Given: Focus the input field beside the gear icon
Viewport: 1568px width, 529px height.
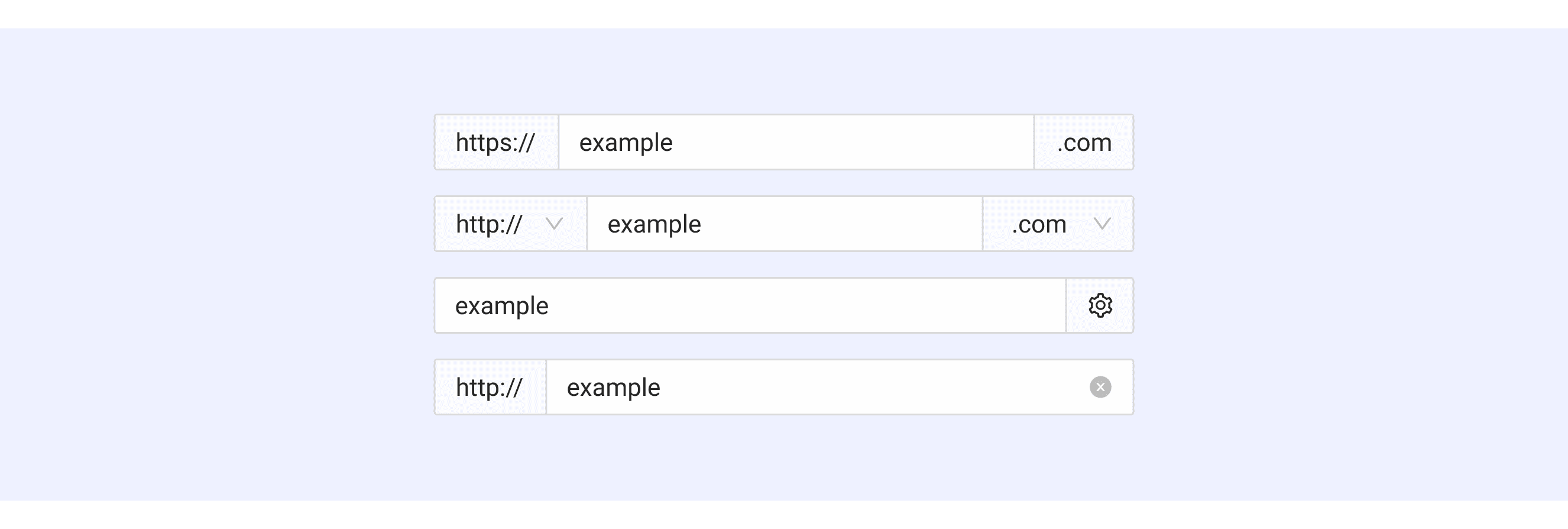Looking at the screenshot, I should (791, 305).
